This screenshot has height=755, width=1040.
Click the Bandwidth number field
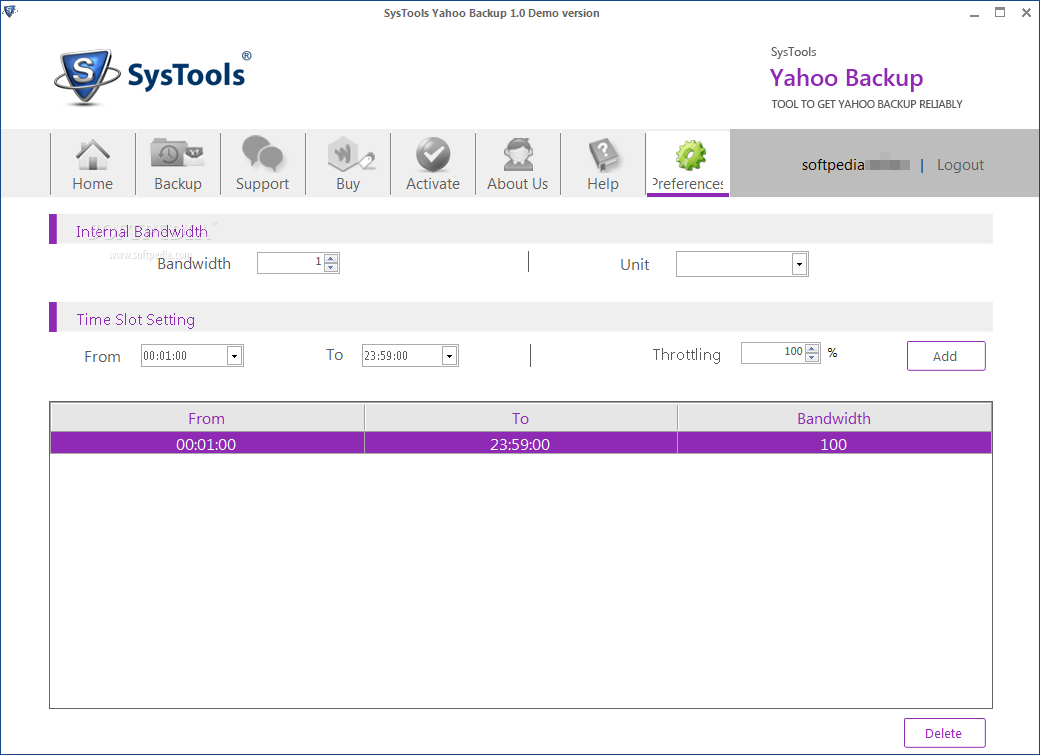(x=291, y=263)
